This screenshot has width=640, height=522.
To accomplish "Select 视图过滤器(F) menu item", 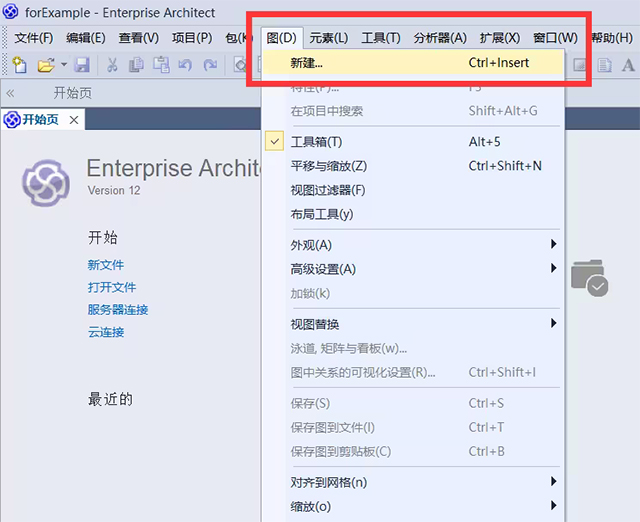I will tap(413, 190).
